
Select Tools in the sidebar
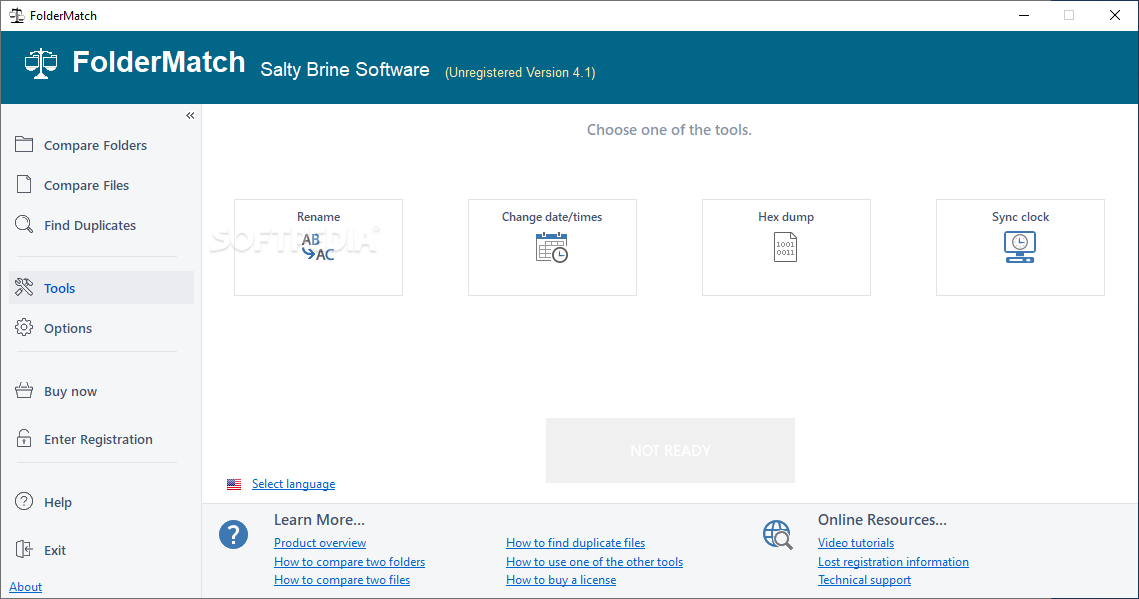[x=101, y=288]
